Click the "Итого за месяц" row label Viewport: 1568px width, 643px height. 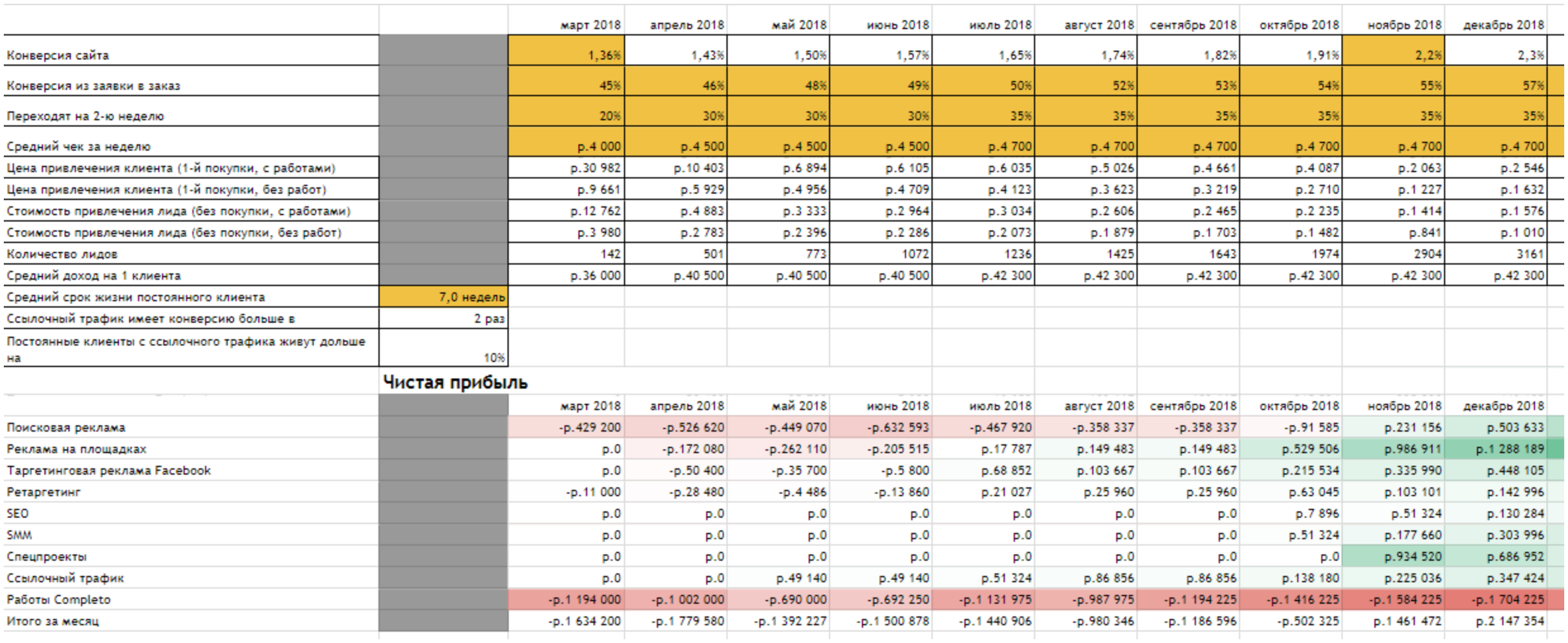tap(53, 621)
